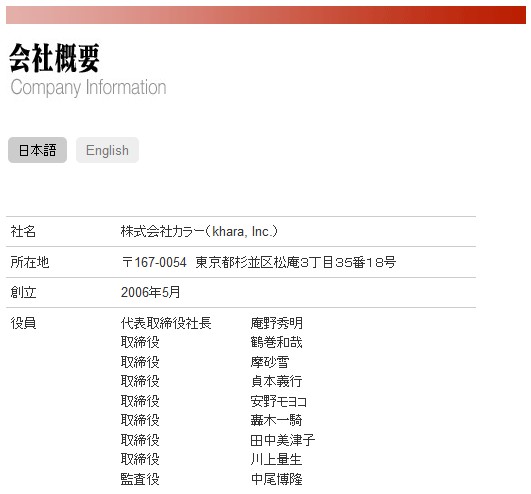Click the red gradient header bar
This screenshot has width=531, height=494.
[266, 15]
